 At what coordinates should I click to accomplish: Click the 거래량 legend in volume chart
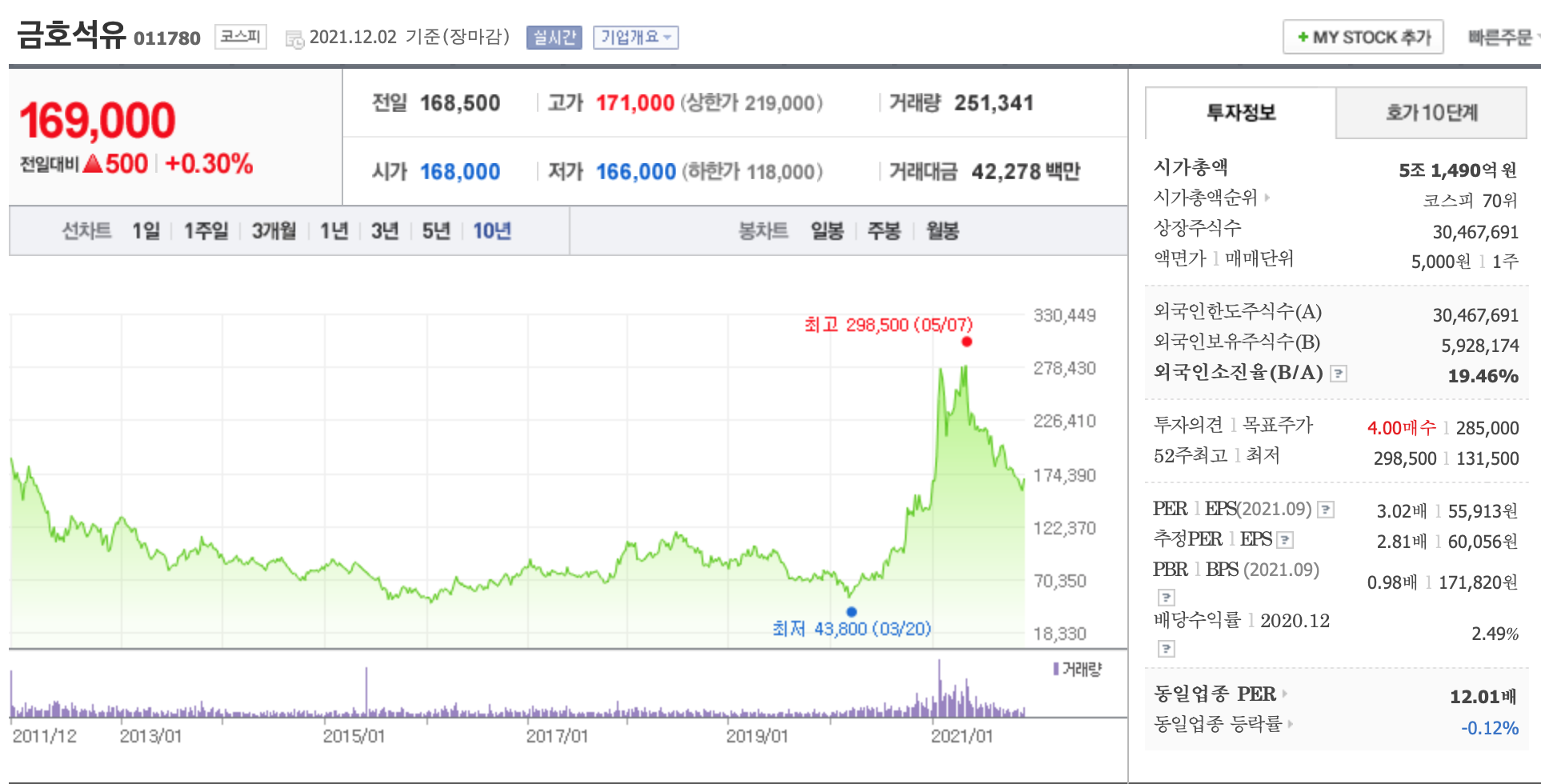pos(1078,669)
